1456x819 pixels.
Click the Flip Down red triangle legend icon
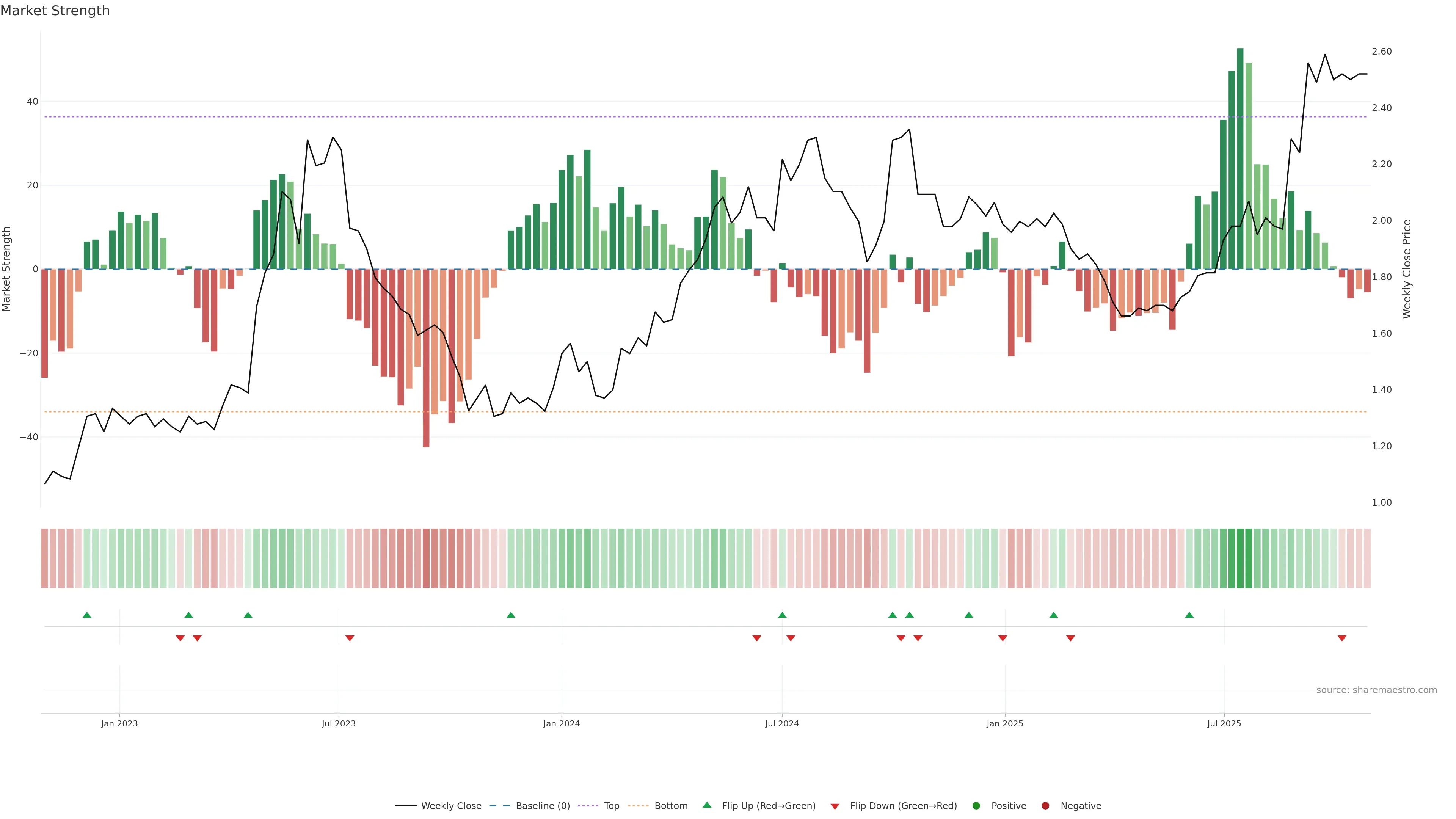point(835,806)
